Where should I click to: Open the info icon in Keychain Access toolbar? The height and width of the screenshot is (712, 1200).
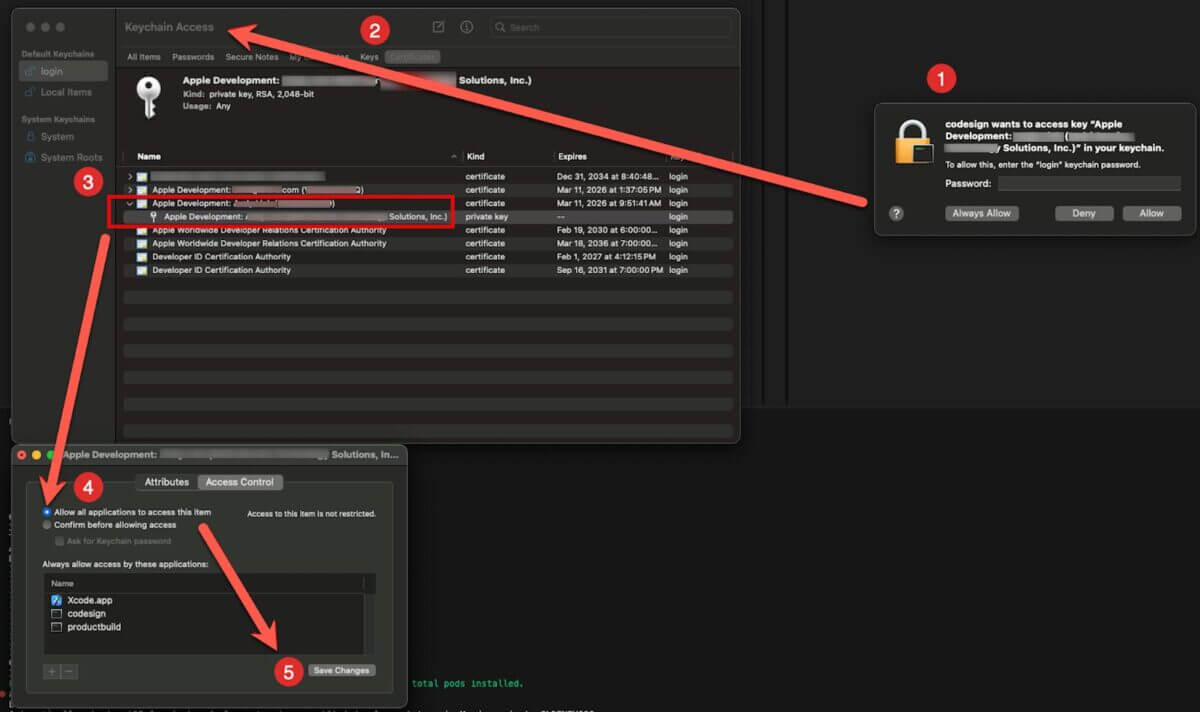[x=467, y=27]
